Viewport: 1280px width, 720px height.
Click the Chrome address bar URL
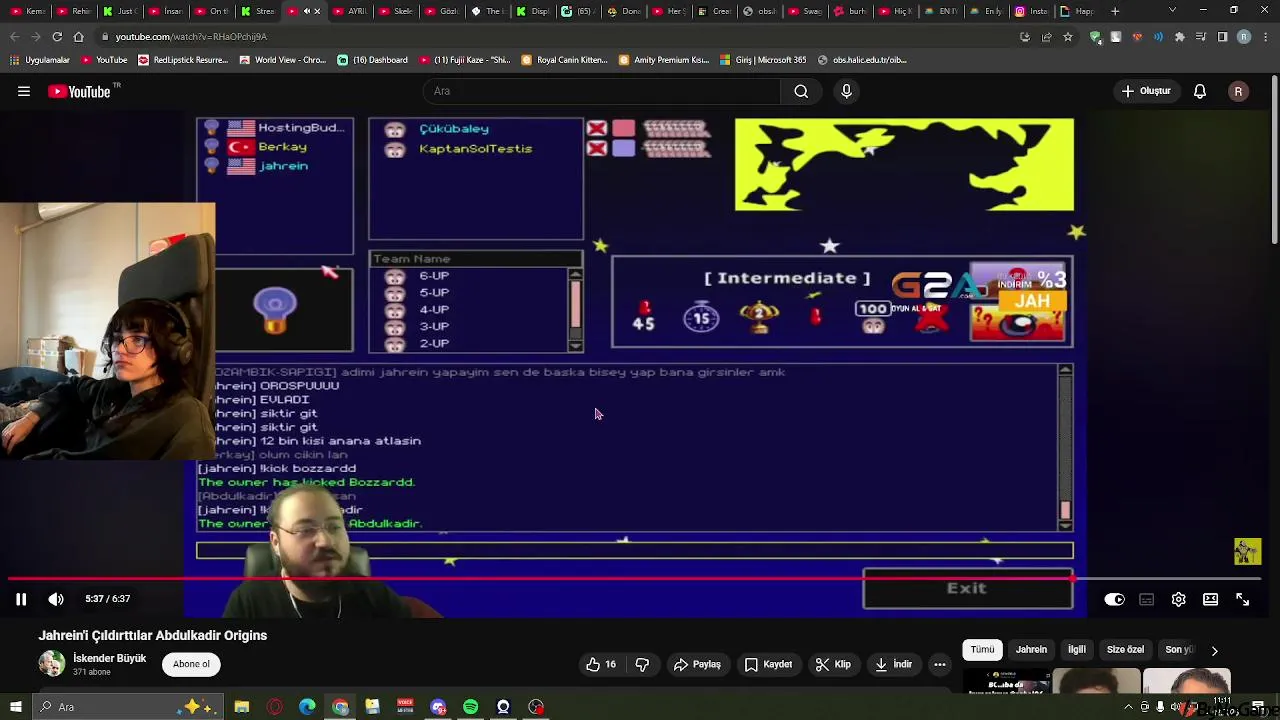pos(191,37)
